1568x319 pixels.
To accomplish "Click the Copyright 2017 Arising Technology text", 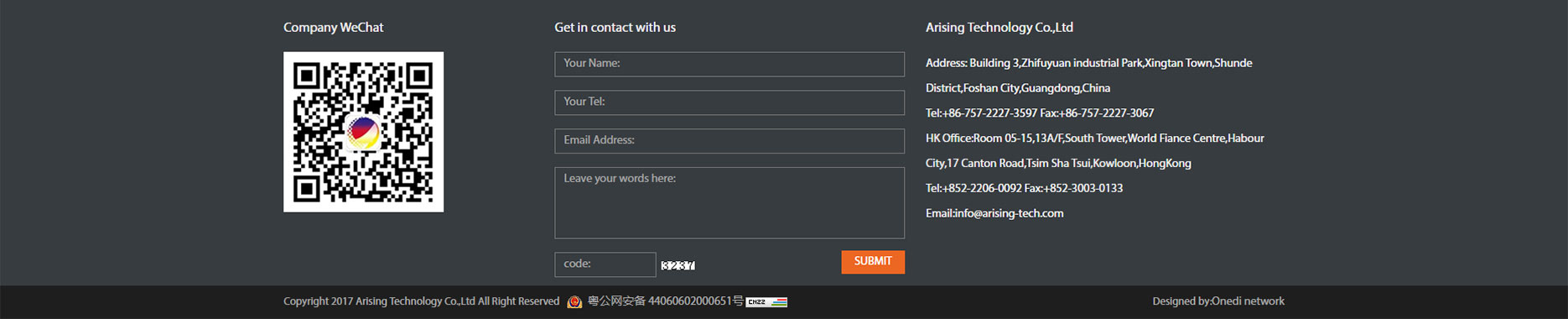I will [421, 301].
